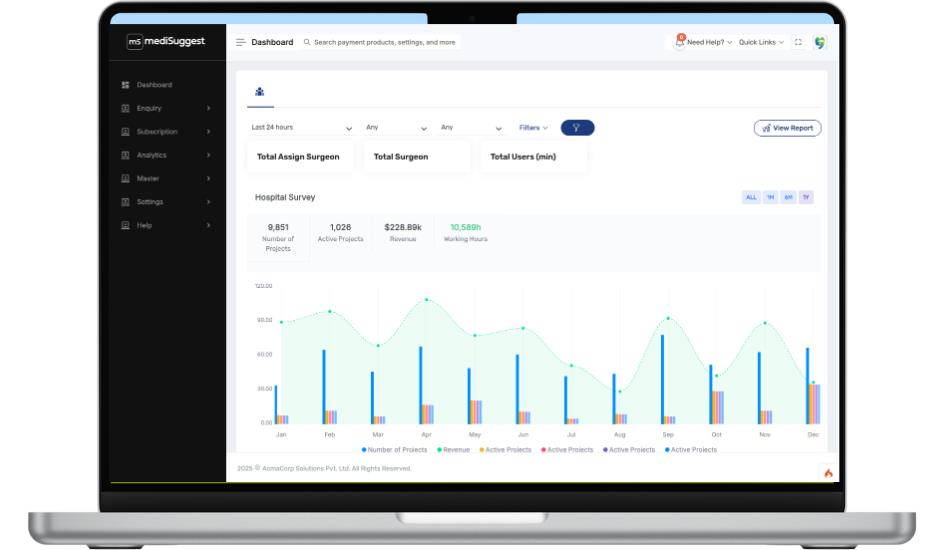This screenshot has height=550, width=944.
Task: Open notifications via the bell icon
Action: click(680, 42)
